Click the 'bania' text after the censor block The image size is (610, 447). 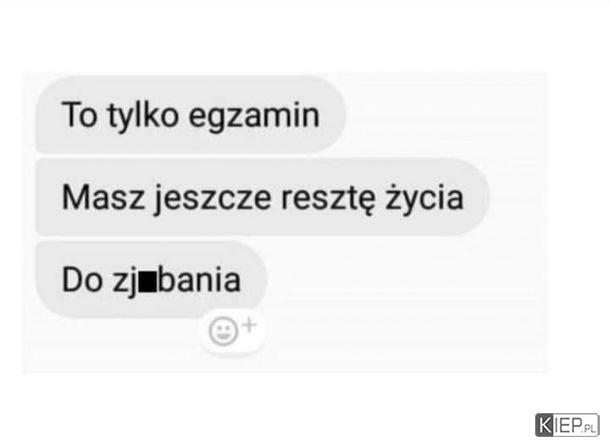coord(200,279)
